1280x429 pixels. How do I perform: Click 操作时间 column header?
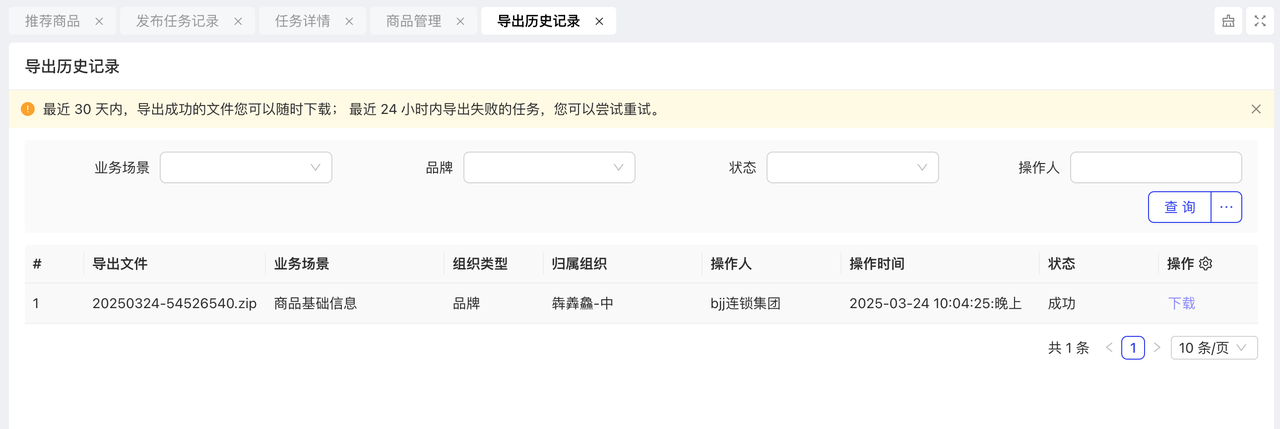877,264
